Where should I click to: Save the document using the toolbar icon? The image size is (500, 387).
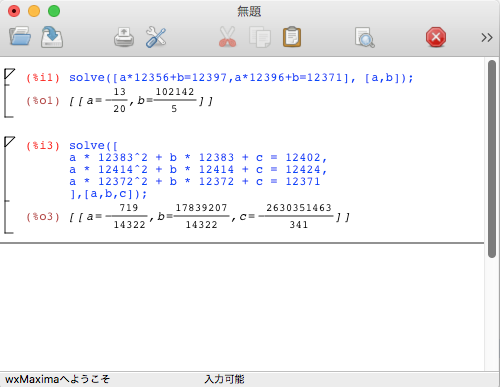point(52,37)
